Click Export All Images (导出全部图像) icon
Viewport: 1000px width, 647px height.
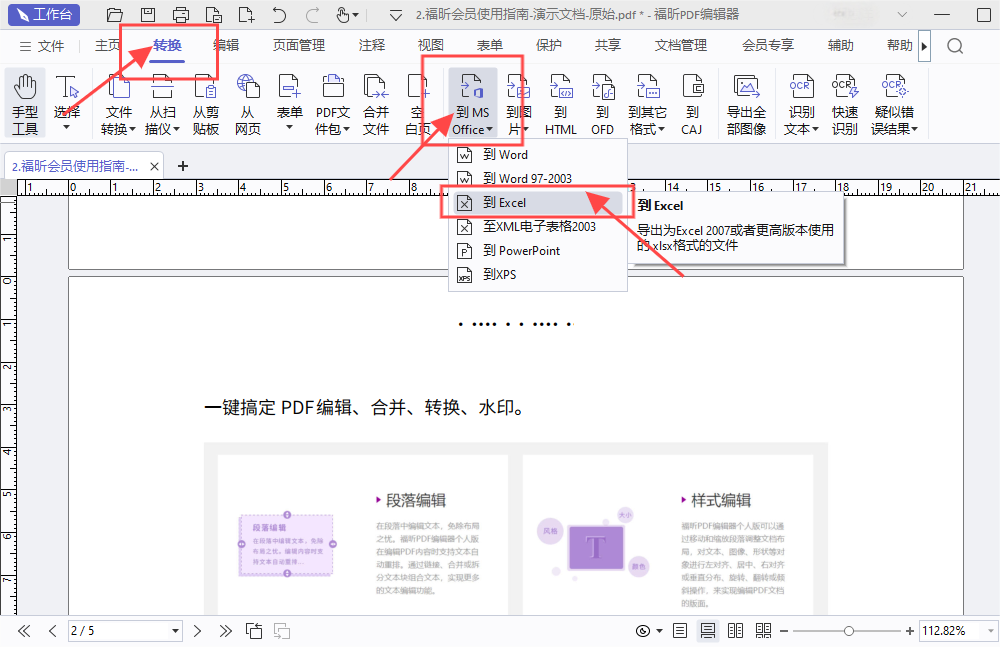click(x=746, y=103)
